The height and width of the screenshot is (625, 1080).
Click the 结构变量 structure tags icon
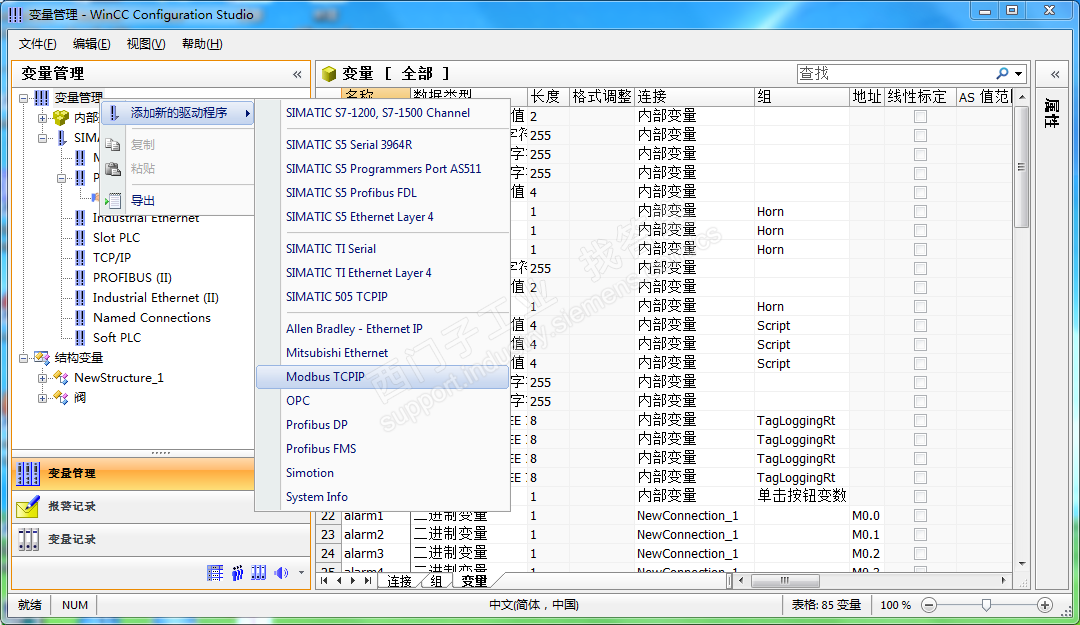42,358
